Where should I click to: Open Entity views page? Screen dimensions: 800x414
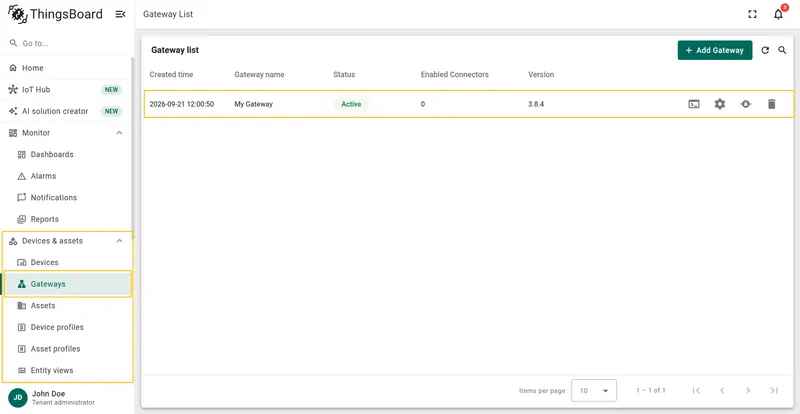67,370
